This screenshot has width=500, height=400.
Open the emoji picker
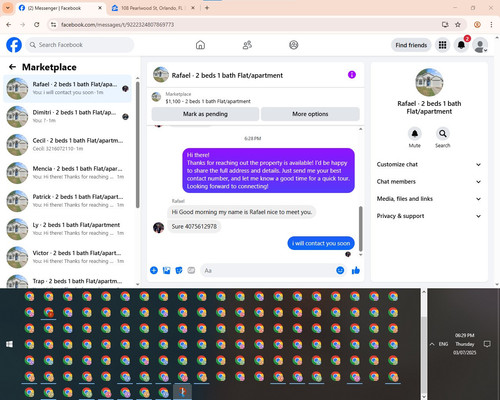pyautogui.click(x=340, y=270)
